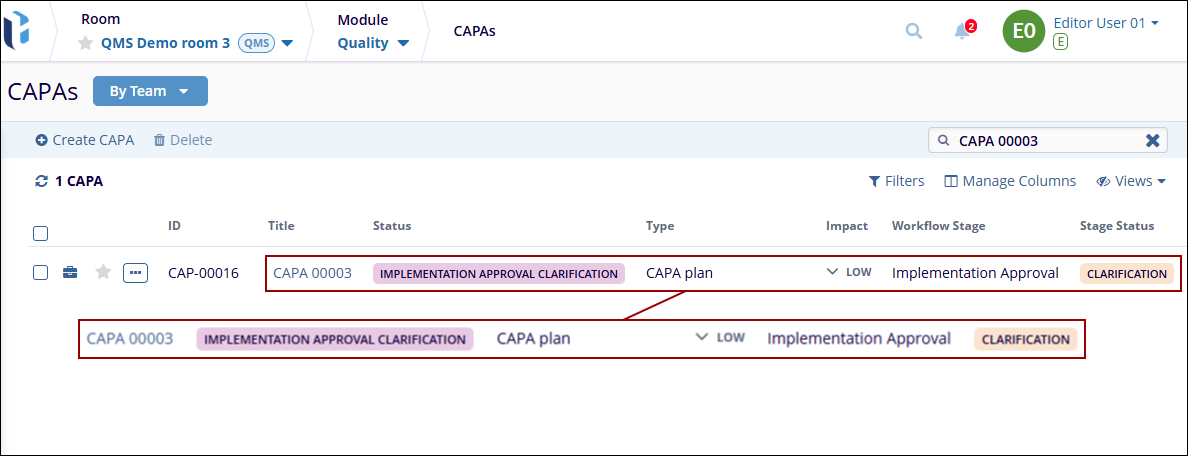
Task: Open the notifications bell icon
Action: [962, 31]
